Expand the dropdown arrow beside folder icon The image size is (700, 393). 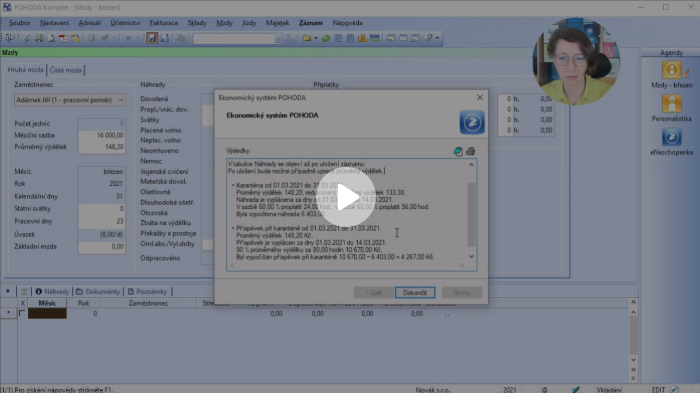[x=316, y=38]
